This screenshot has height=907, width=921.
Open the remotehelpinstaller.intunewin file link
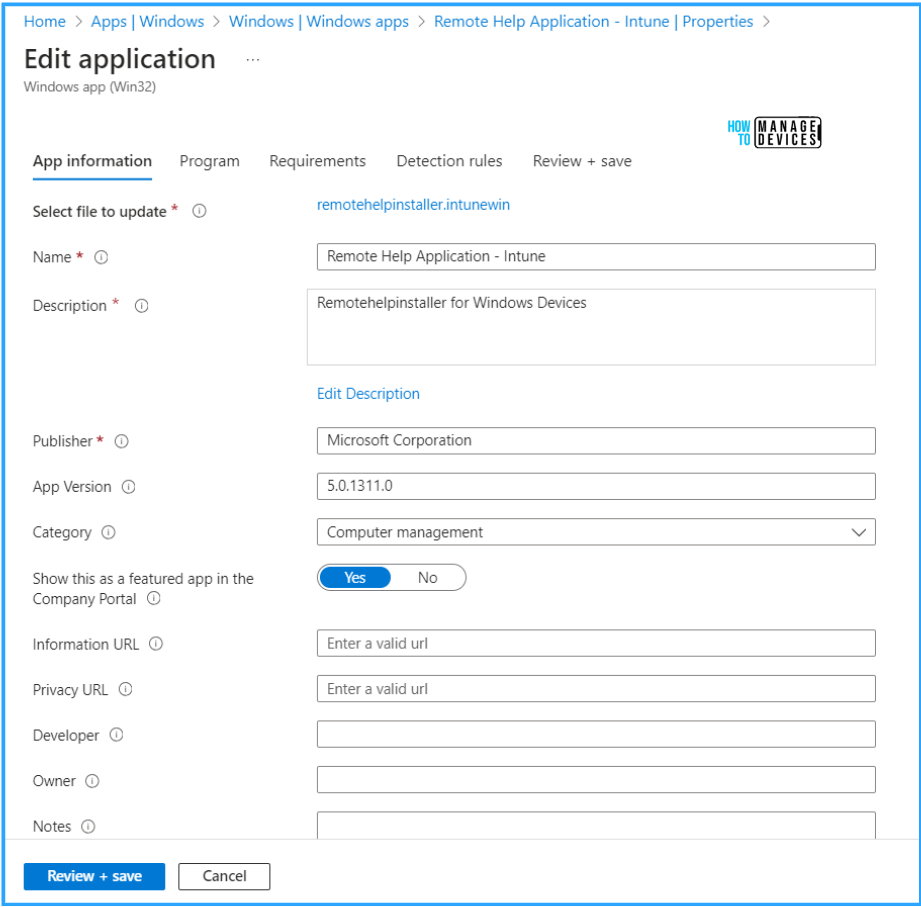pyautogui.click(x=414, y=204)
